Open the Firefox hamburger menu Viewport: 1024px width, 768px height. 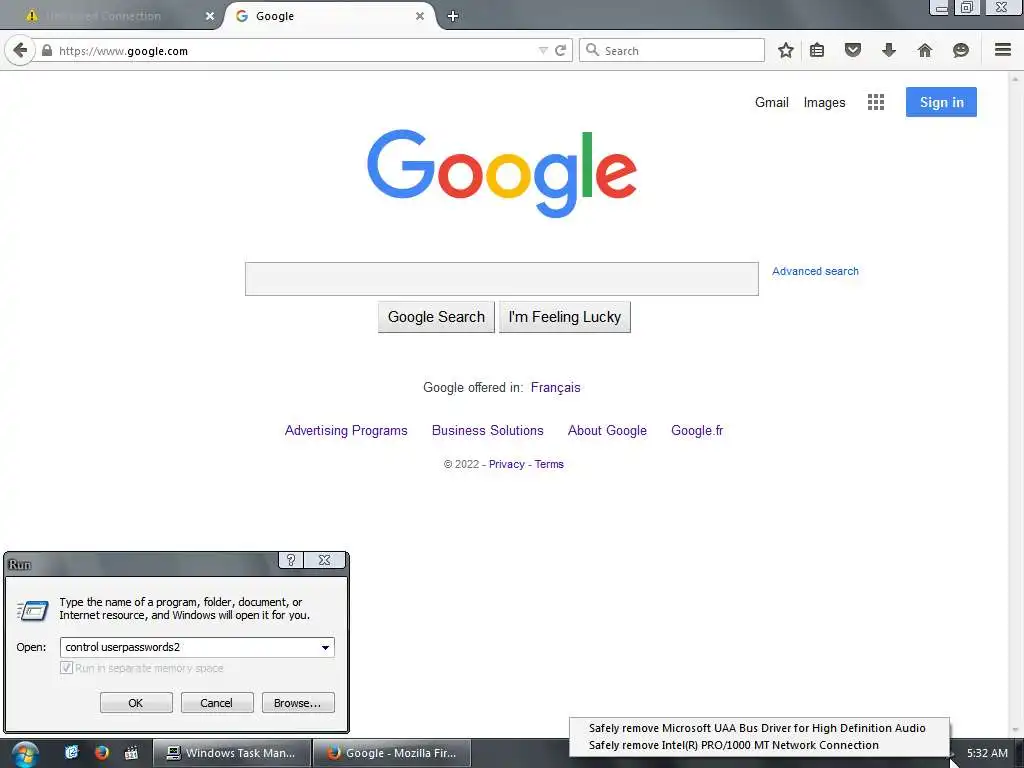click(1003, 50)
